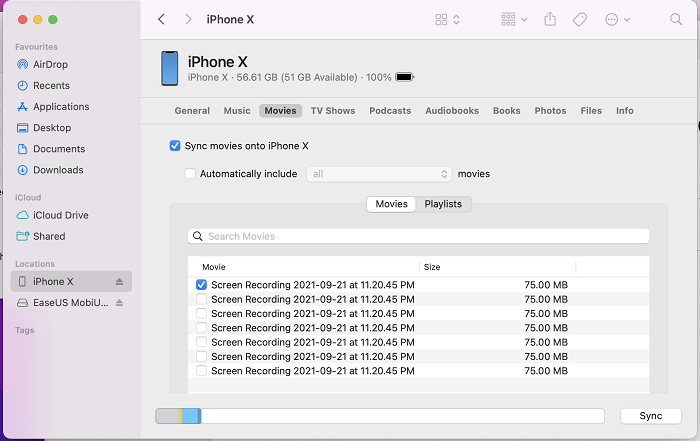Uncheck Sync movies onto iPhone X
The height and width of the screenshot is (441, 700).
point(176,146)
